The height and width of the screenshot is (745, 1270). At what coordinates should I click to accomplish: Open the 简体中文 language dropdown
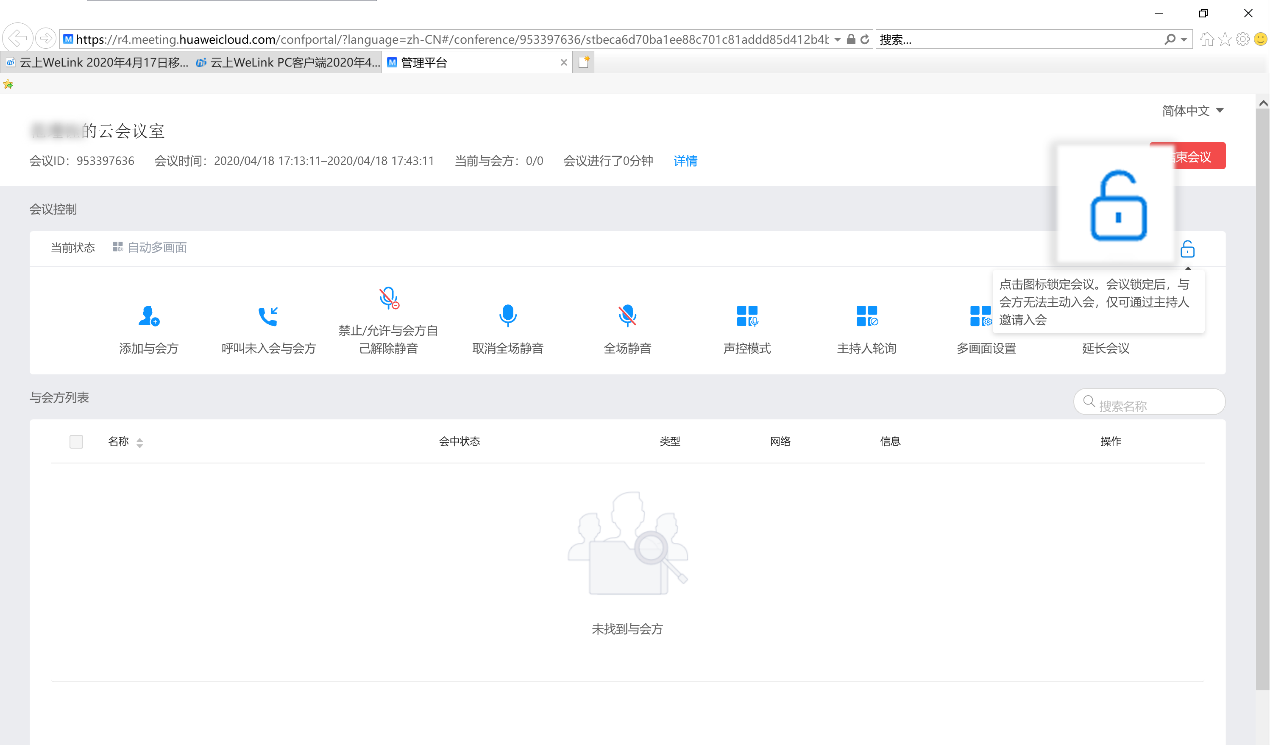(x=1192, y=111)
